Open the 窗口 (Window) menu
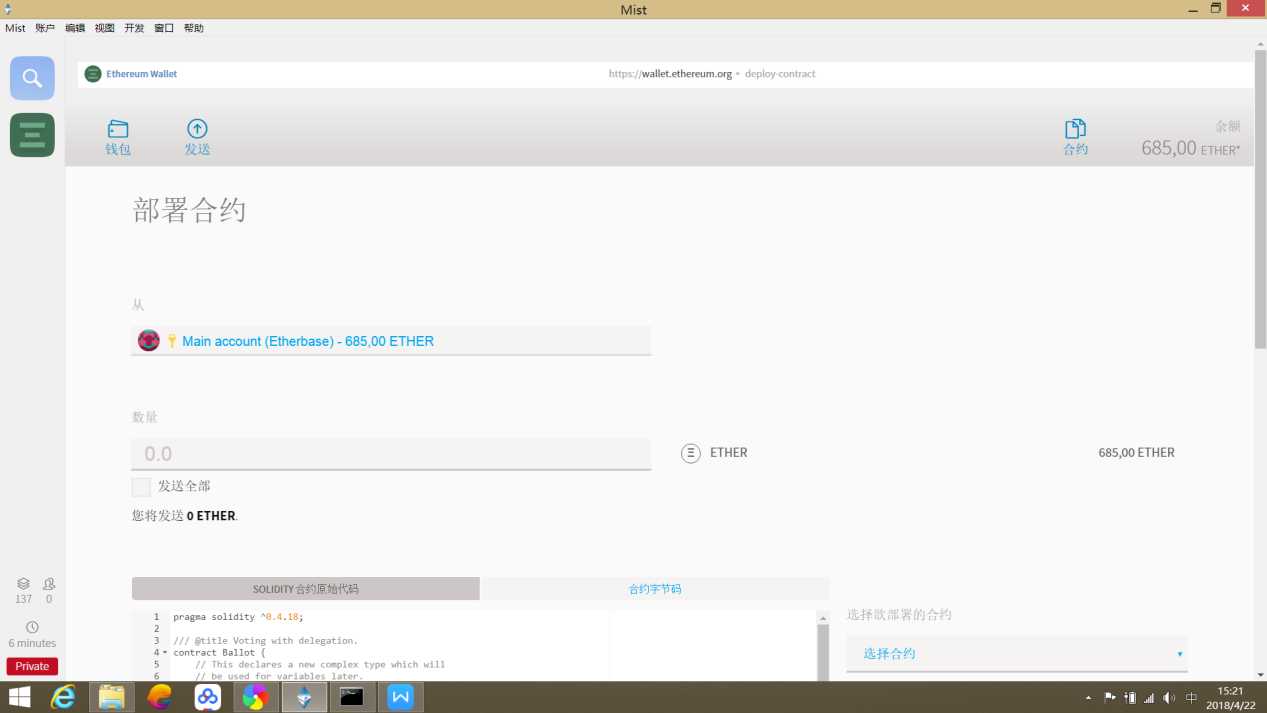 (x=164, y=28)
